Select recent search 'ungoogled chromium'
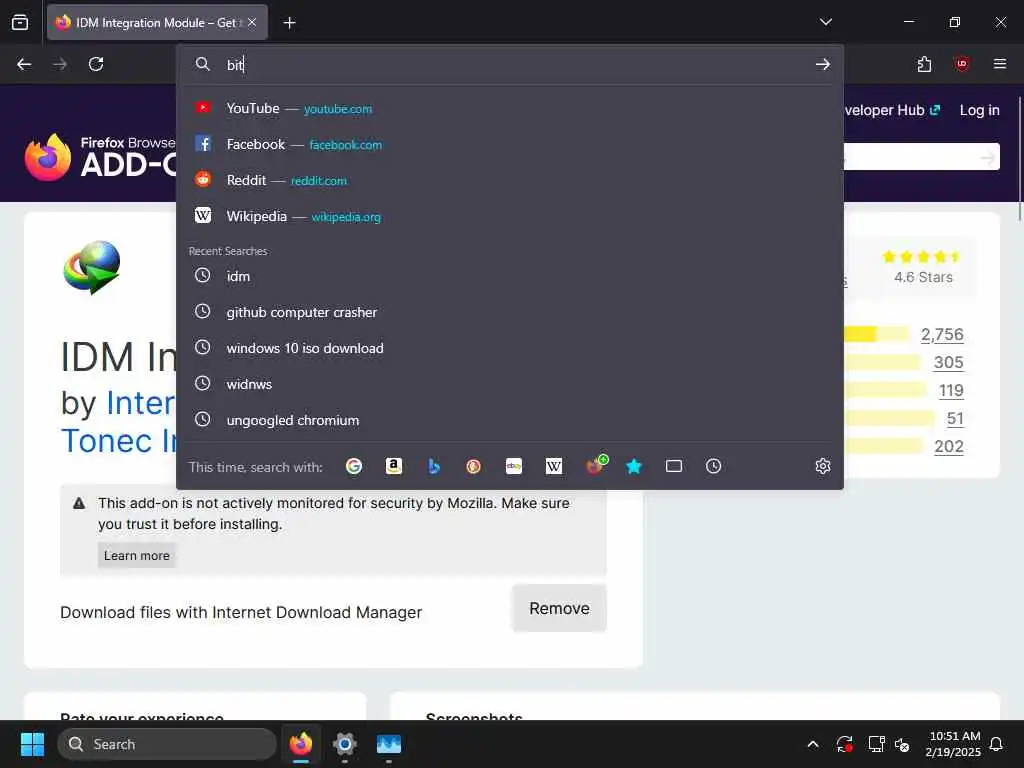Viewport: 1024px width, 768px height. tap(509, 420)
